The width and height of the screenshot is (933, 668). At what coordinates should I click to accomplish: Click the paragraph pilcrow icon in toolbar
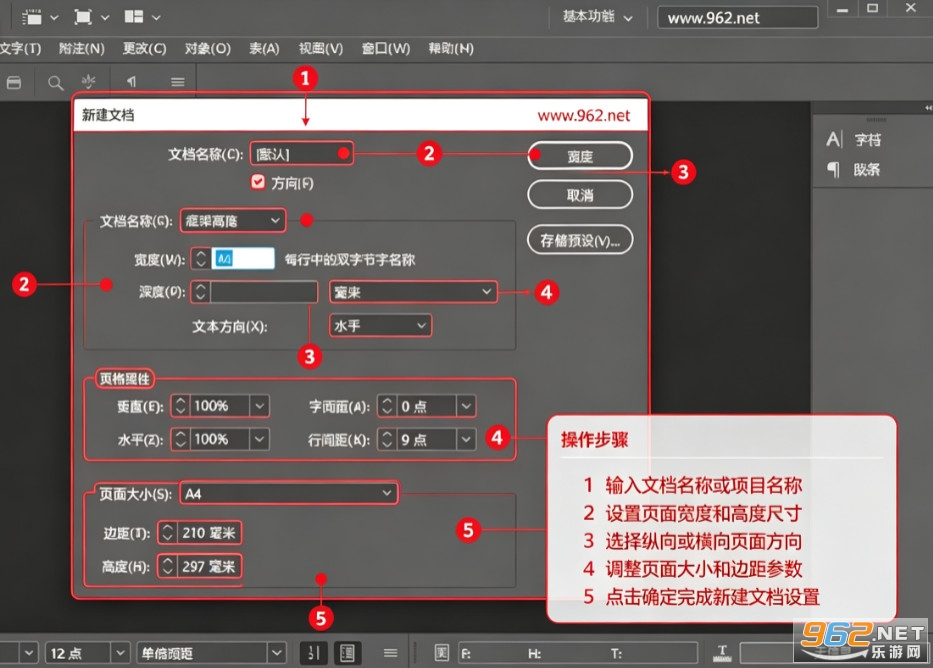coord(132,82)
